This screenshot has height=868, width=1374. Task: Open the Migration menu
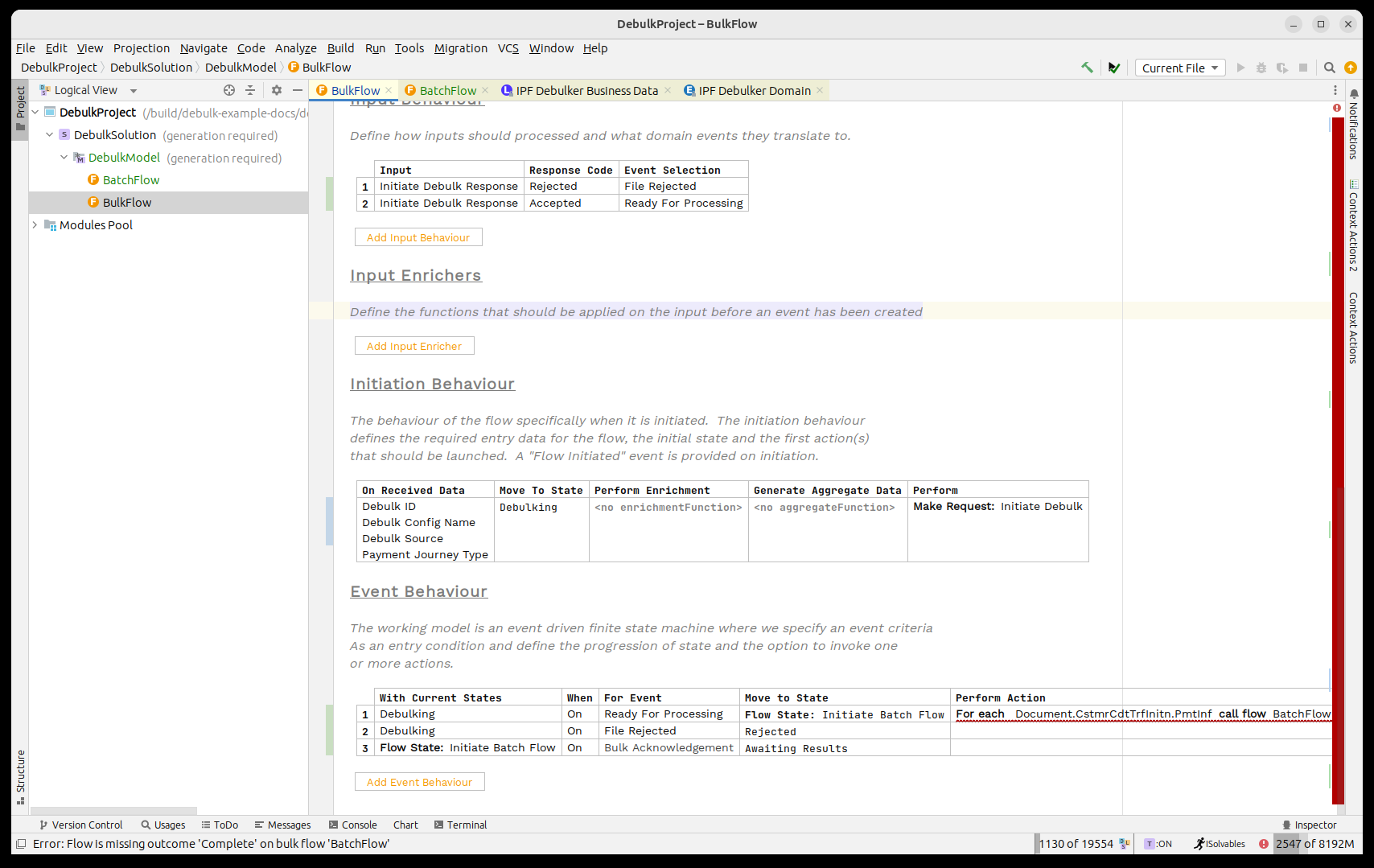point(460,48)
